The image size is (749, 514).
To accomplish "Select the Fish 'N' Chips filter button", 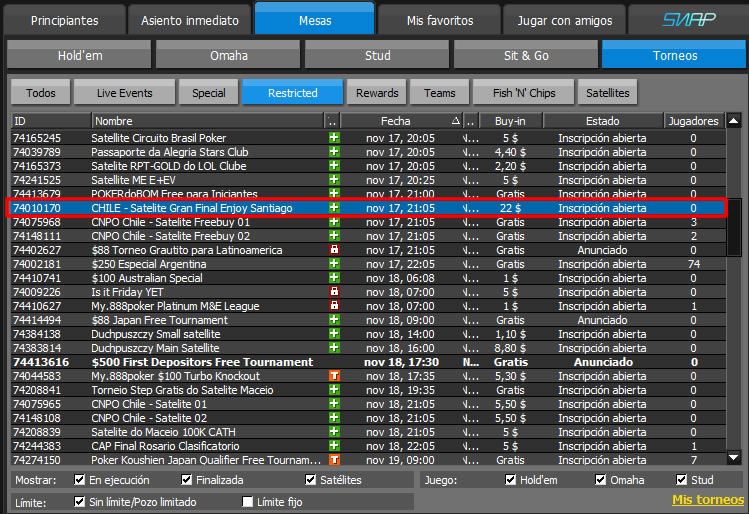I will pyautogui.click(x=522, y=93).
